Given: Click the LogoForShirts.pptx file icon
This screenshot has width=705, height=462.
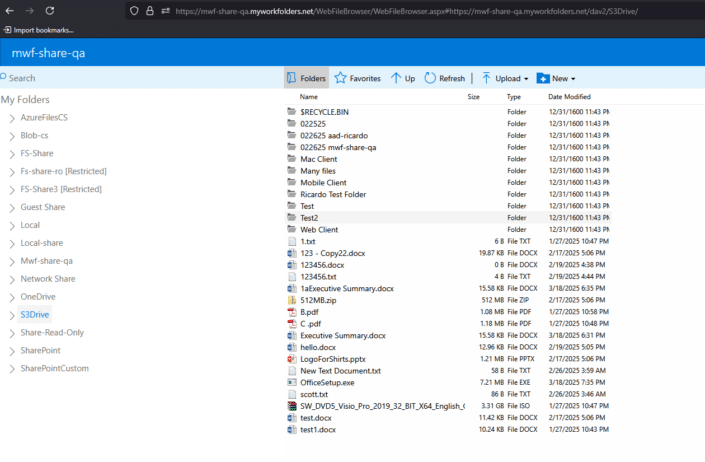Looking at the screenshot, I should tap(292, 358).
